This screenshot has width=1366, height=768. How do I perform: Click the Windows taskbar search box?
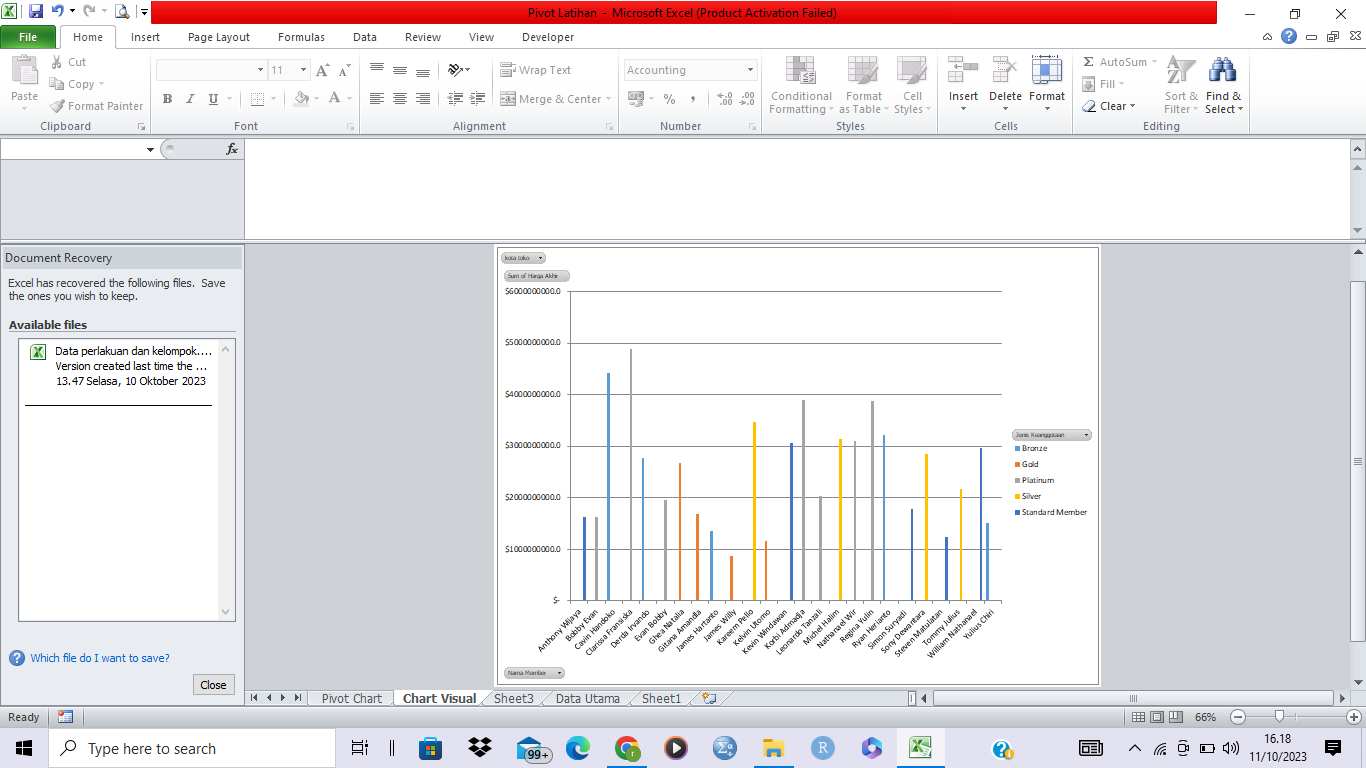pyautogui.click(x=190, y=748)
